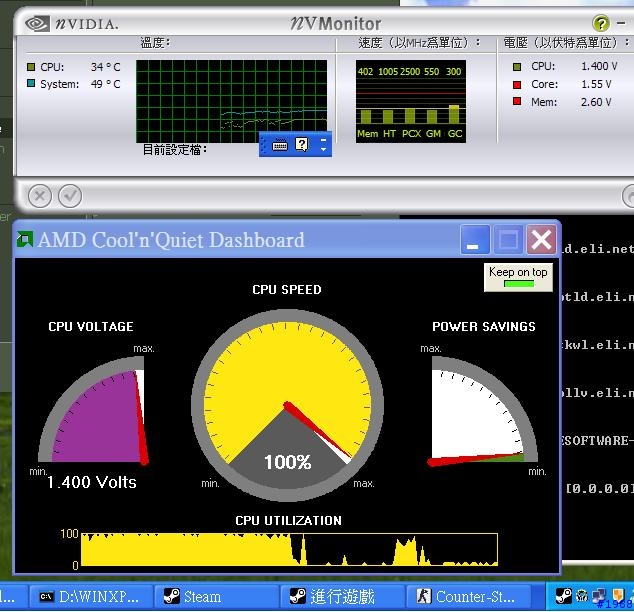Click the Core voltage red legend square
Viewport: 634px width, 612px height.
click(517, 84)
